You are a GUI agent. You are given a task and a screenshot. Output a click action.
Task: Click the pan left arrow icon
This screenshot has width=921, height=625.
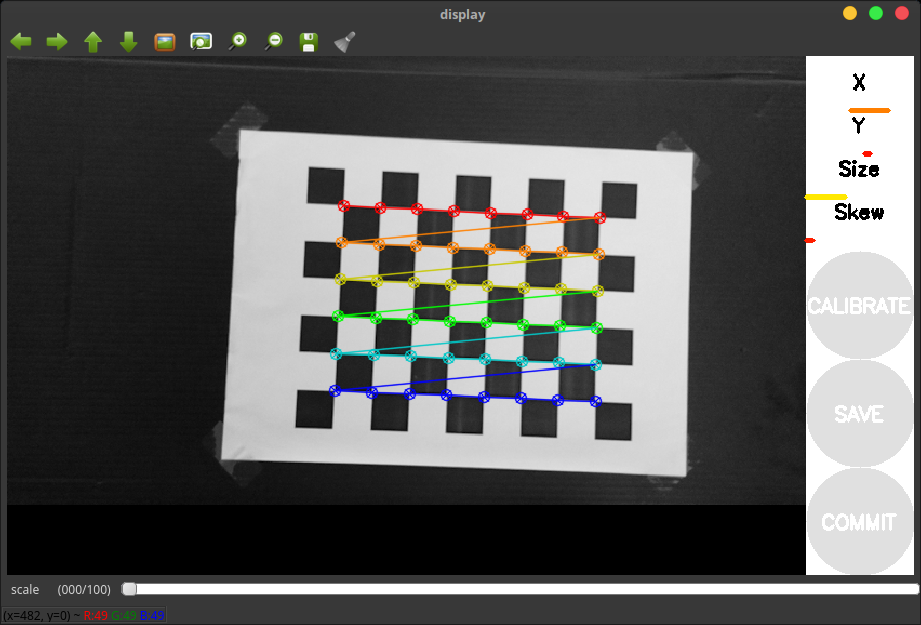coord(21,42)
